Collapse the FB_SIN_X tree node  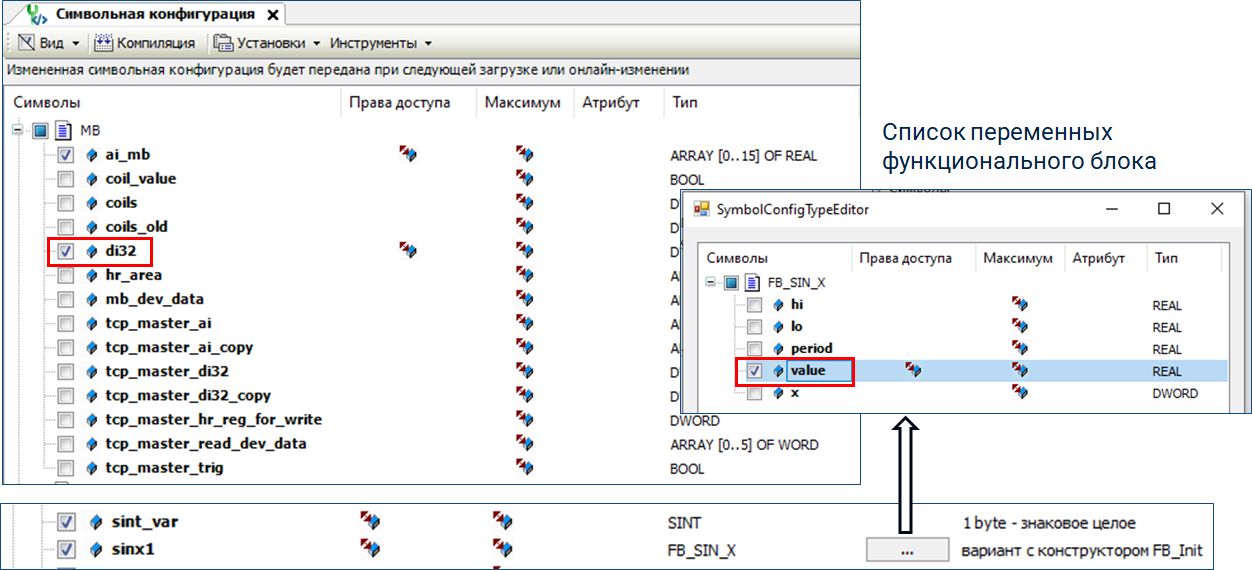[x=711, y=283]
